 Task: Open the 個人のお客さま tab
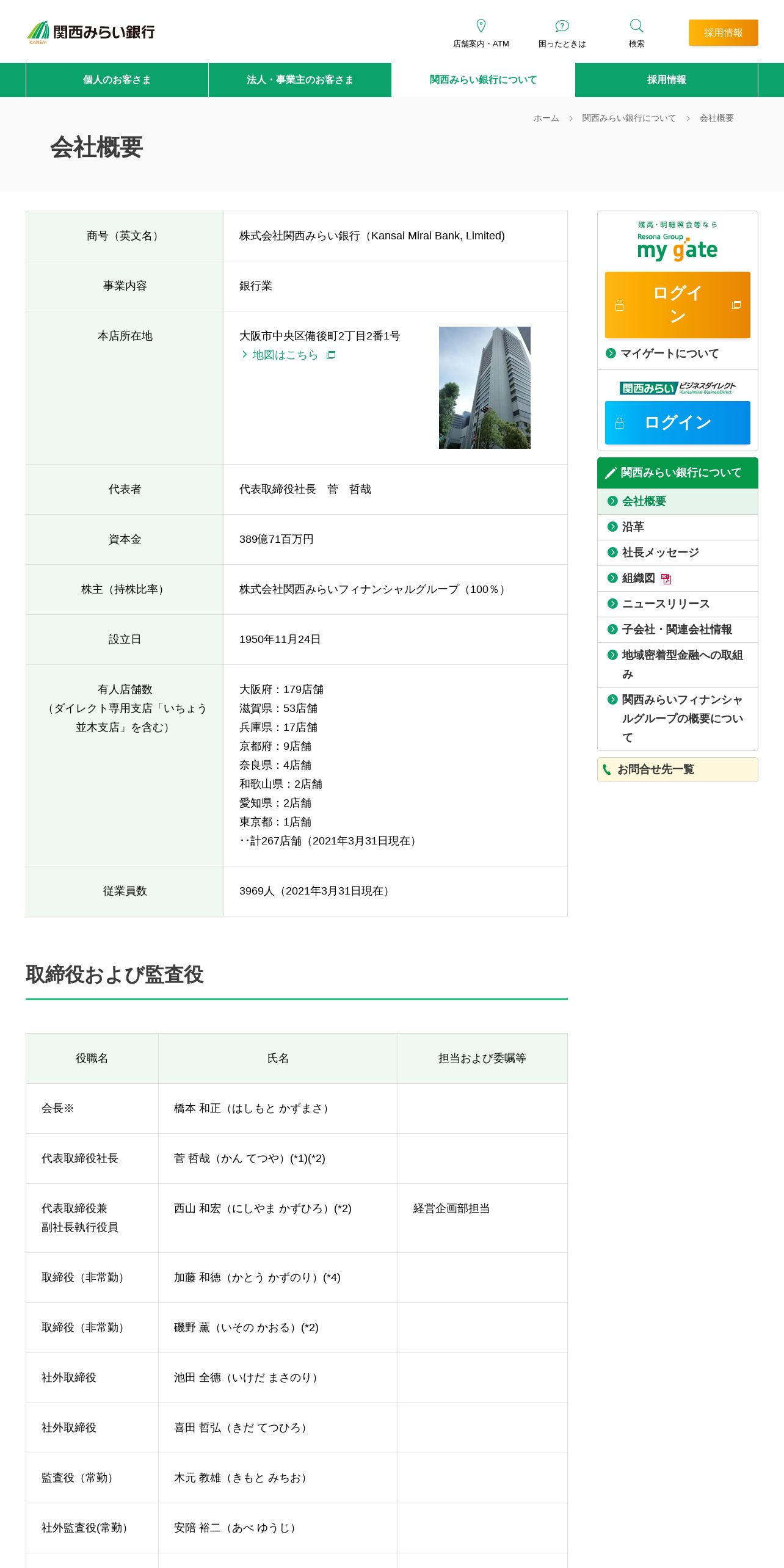pyautogui.click(x=117, y=80)
